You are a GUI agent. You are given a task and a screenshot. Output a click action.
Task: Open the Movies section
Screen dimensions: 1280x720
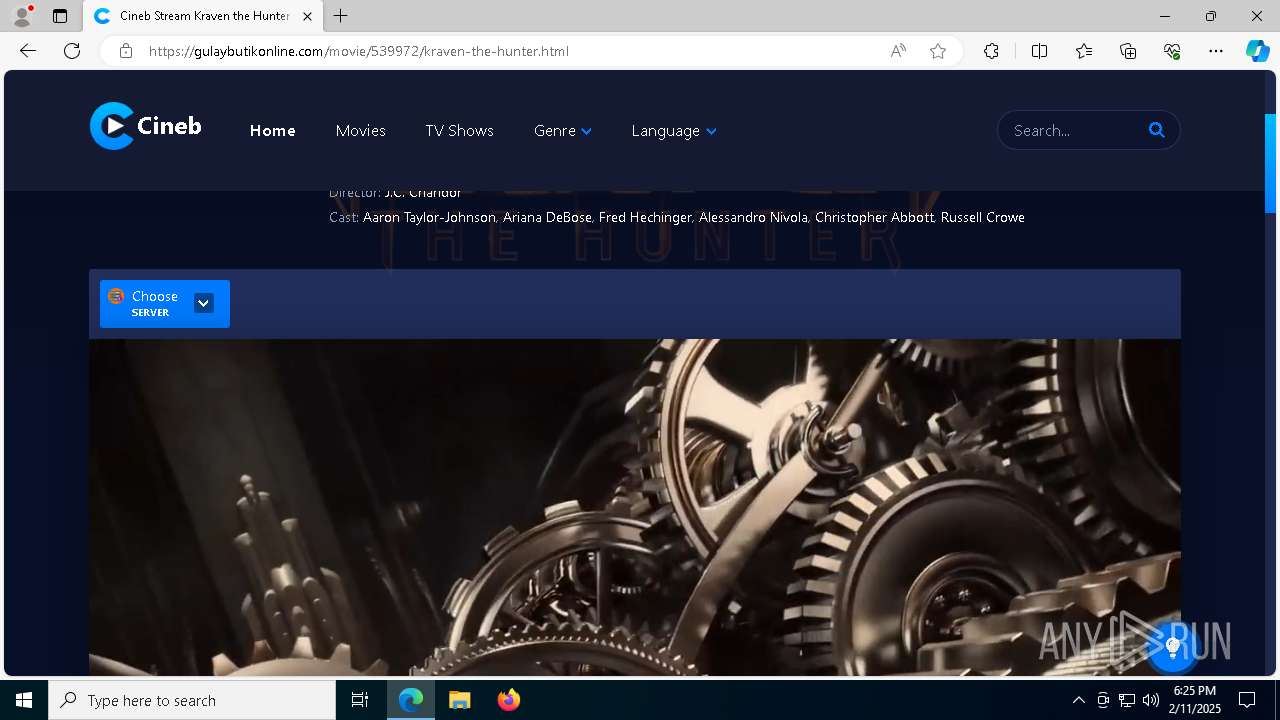(x=361, y=131)
